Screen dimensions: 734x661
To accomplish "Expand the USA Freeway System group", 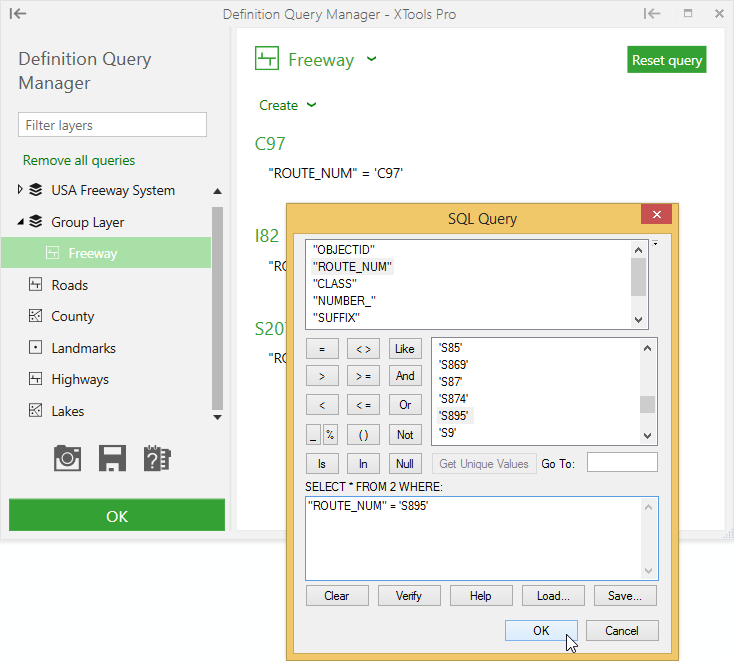I will [20, 190].
